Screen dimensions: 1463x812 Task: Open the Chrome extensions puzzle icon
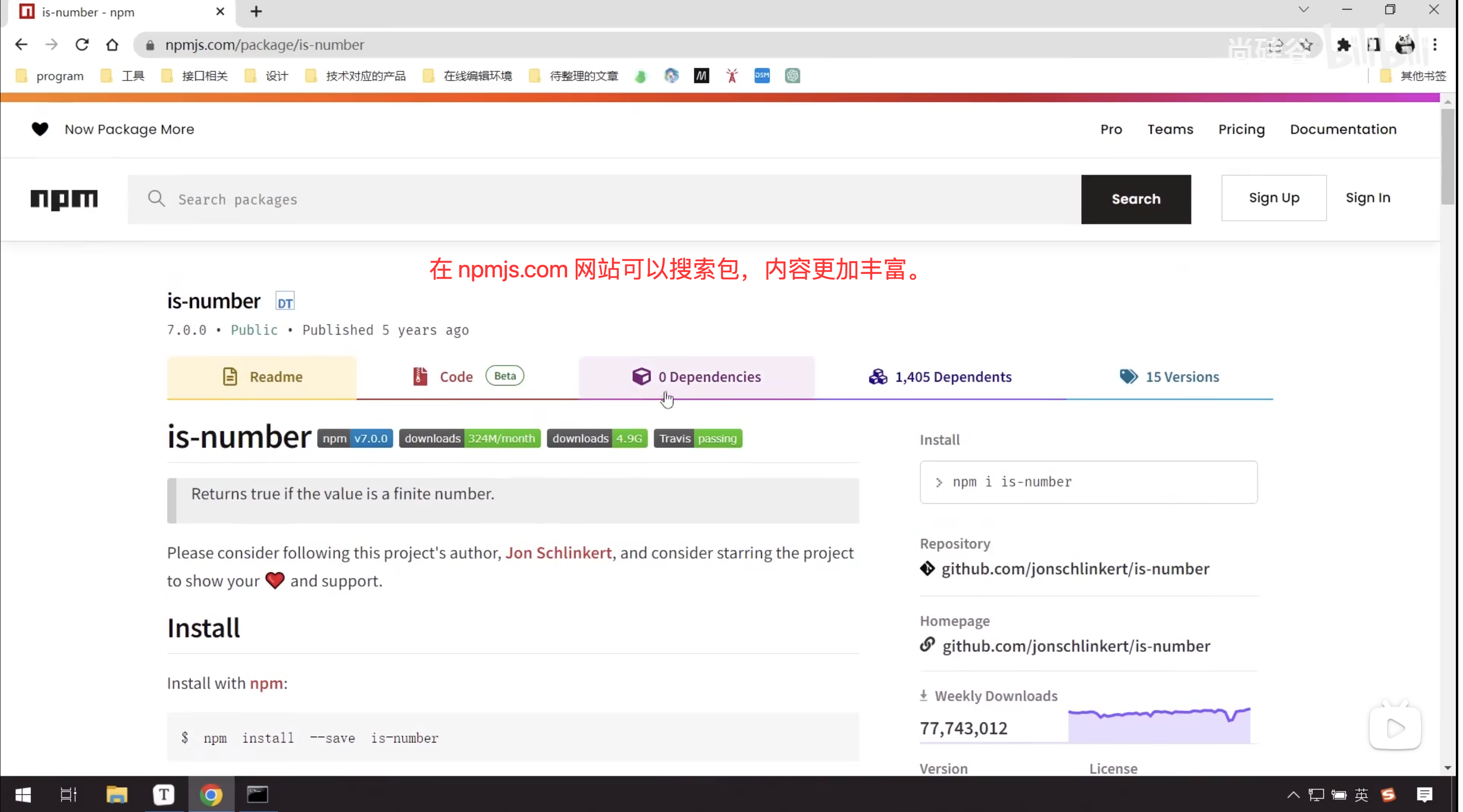1343,45
